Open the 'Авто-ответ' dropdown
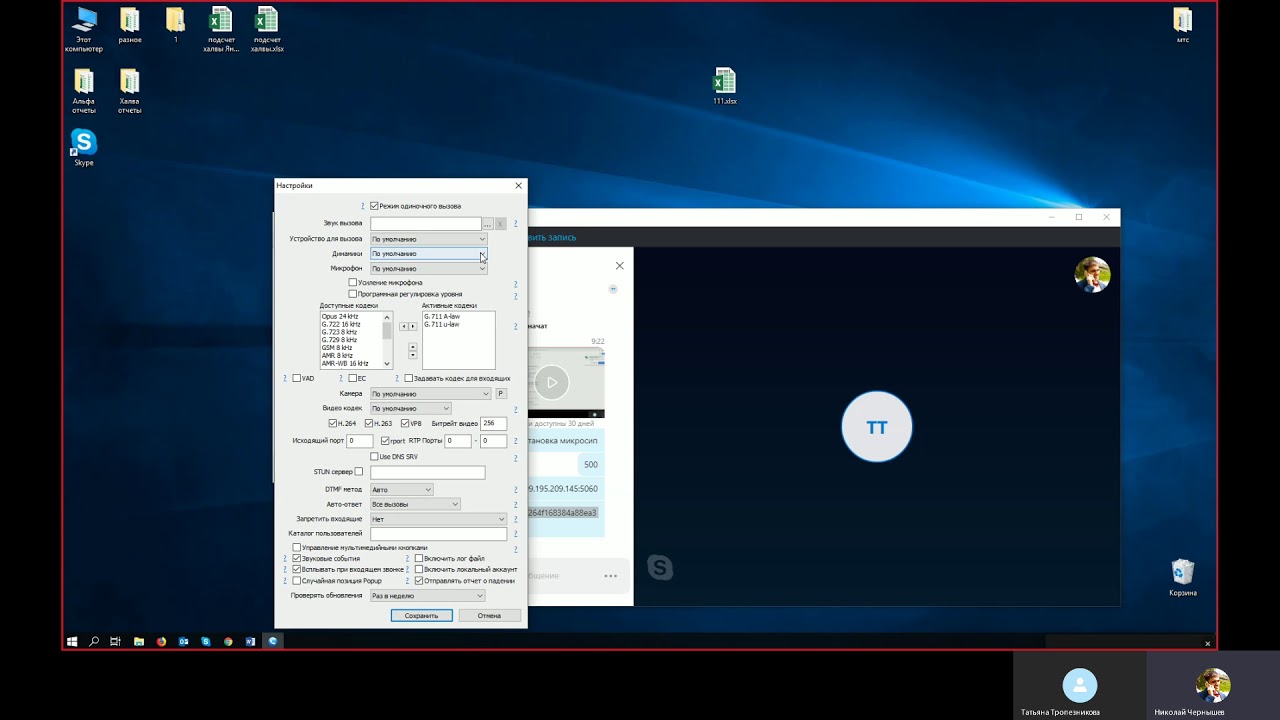Screen dimensions: 1280x720 (415, 505)
